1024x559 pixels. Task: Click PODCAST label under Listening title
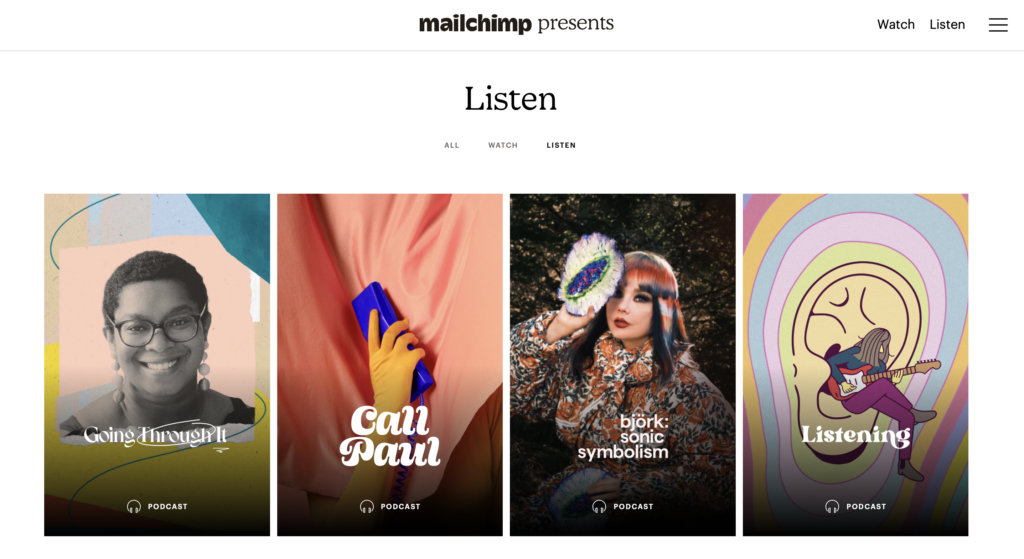pyautogui.click(x=866, y=507)
